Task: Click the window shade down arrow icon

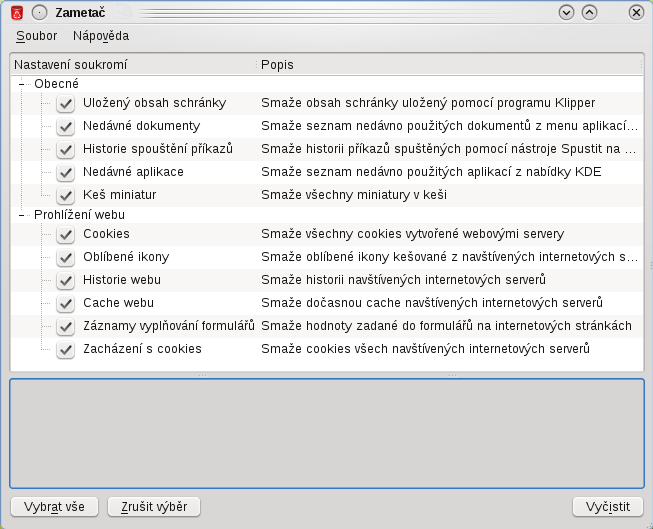Action: pyautogui.click(x=566, y=13)
